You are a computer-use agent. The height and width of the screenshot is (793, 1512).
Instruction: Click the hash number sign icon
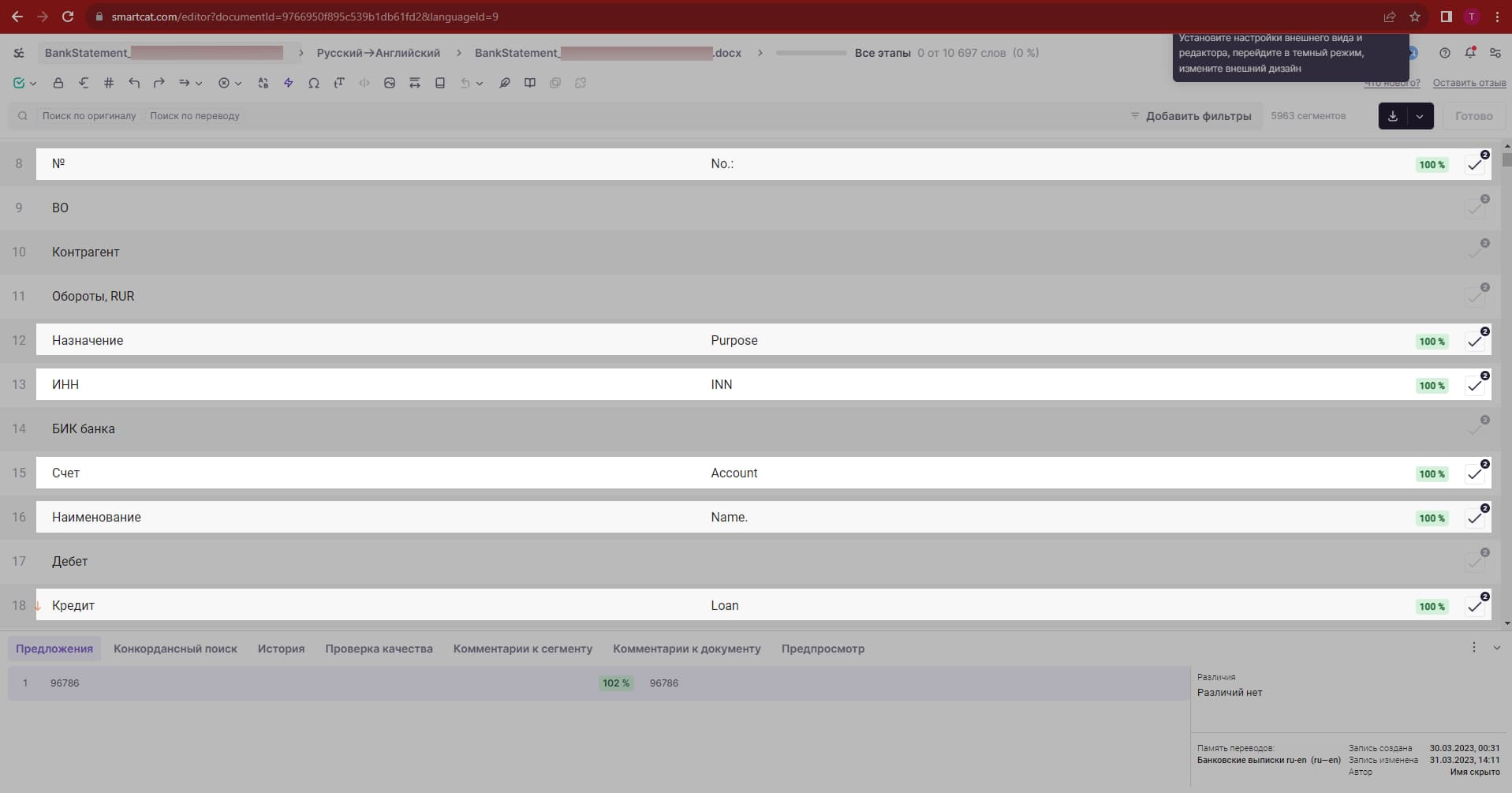pos(109,83)
